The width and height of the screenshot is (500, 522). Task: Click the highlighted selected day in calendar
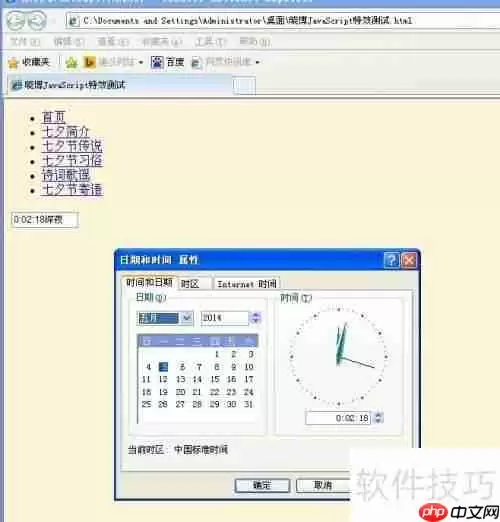163,367
